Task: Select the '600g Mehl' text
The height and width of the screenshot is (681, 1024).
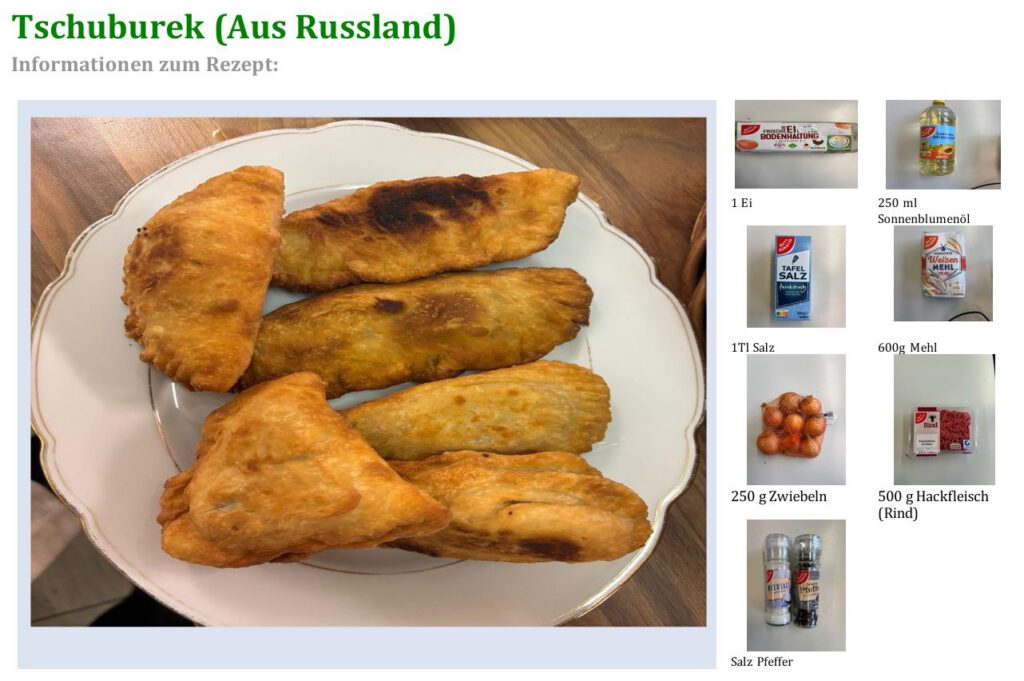Action: click(907, 347)
